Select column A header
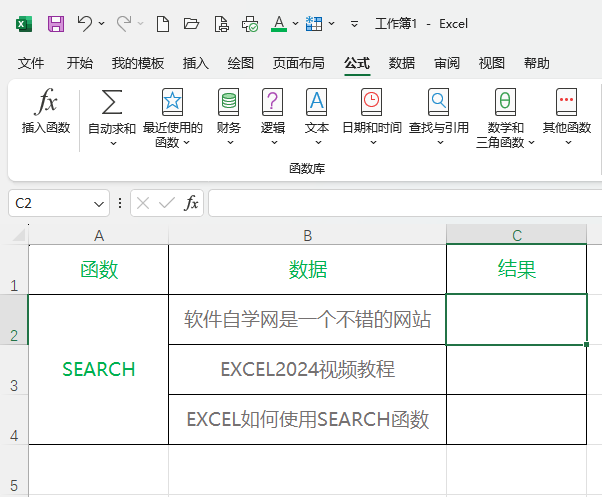Viewport: 602px width, 497px height. click(x=99, y=235)
